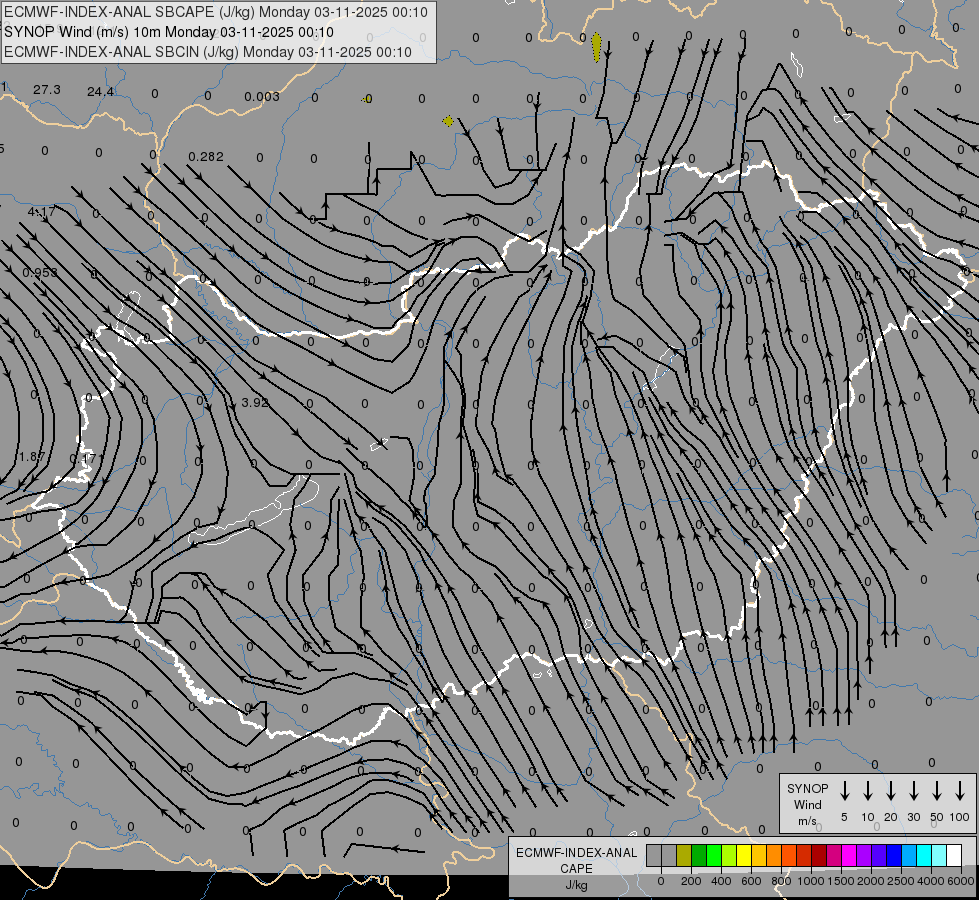Select the pure yellow CAPE legend swatch
Viewport: 979px width, 900px height.
pos(744,856)
